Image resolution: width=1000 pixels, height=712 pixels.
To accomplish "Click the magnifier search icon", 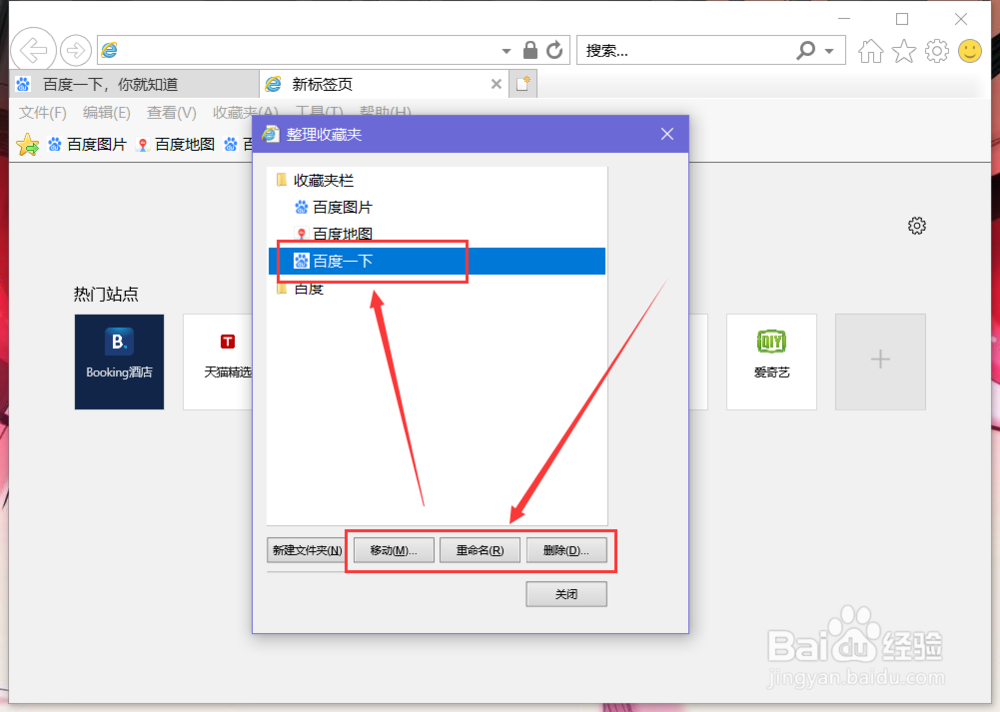I will [805, 50].
